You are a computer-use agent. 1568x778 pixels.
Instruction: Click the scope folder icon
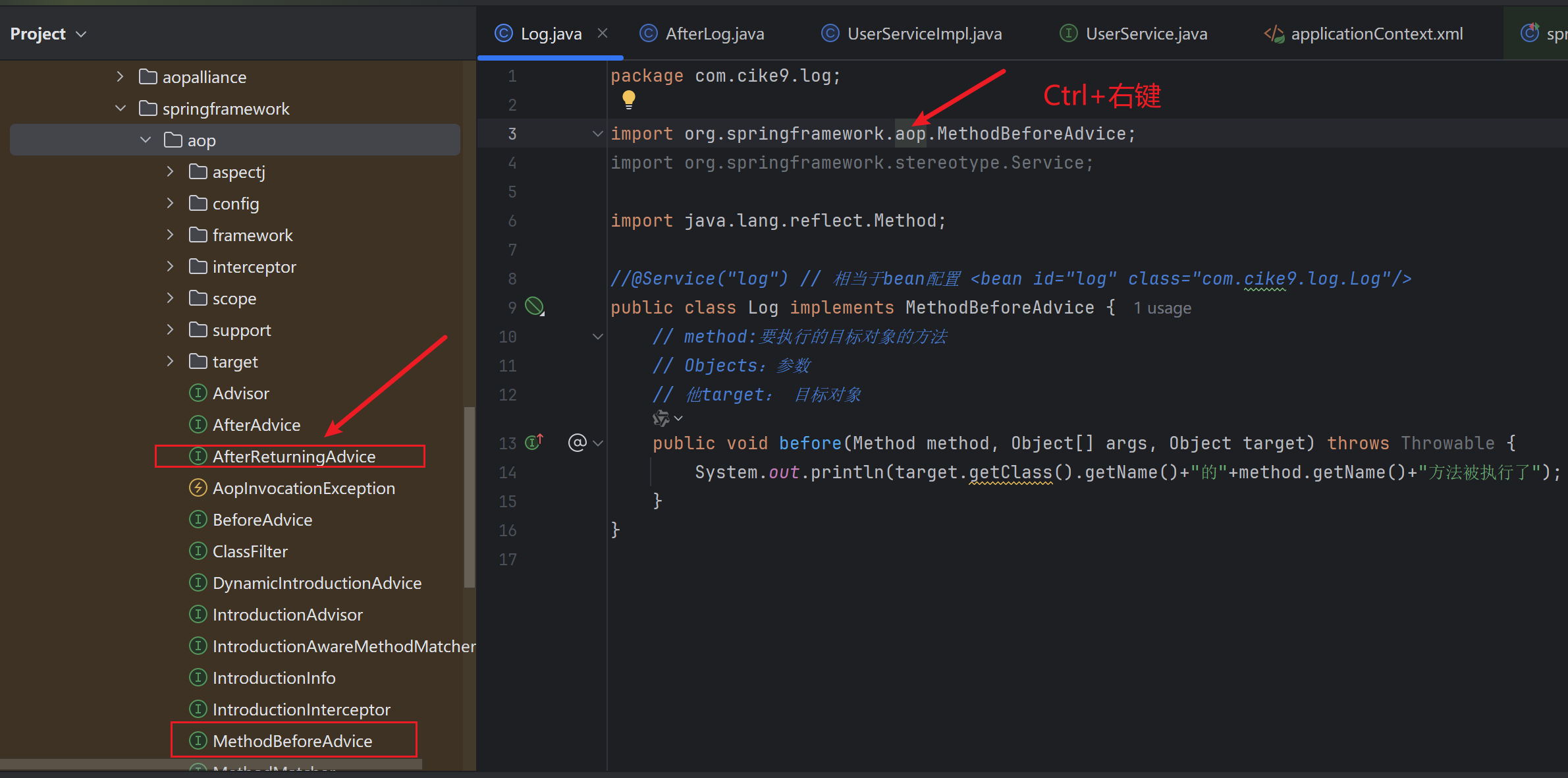[198, 298]
